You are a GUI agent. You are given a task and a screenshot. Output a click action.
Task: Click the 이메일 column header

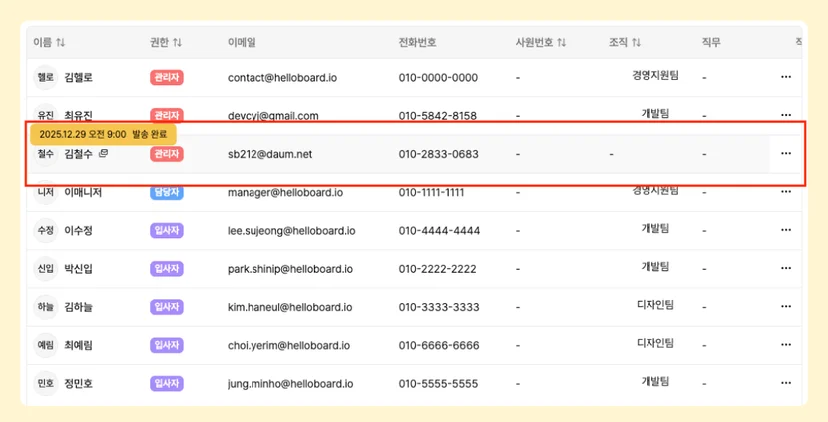point(242,42)
